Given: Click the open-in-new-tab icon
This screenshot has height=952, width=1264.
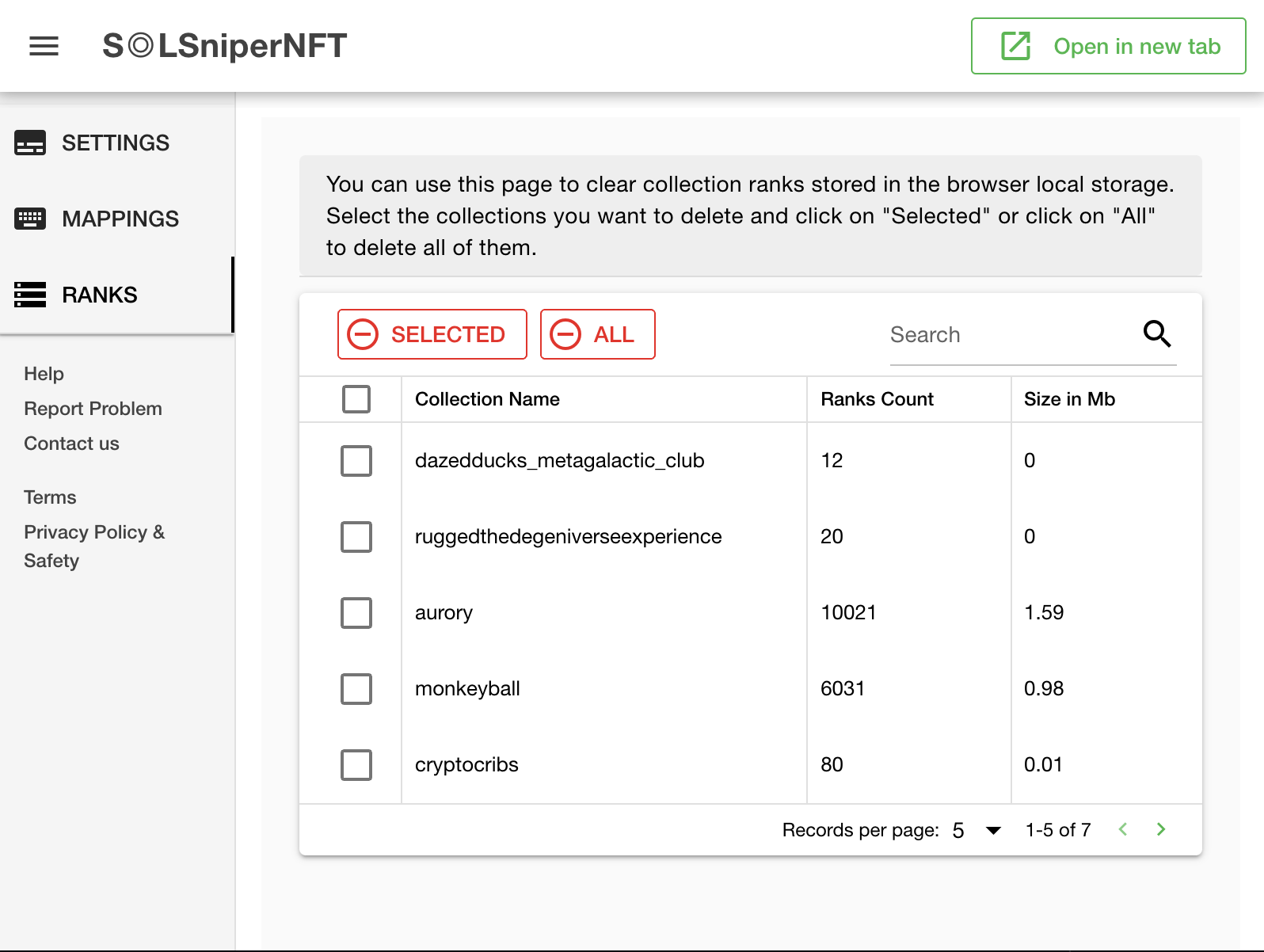Looking at the screenshot, I should [x=1016, y=46].
